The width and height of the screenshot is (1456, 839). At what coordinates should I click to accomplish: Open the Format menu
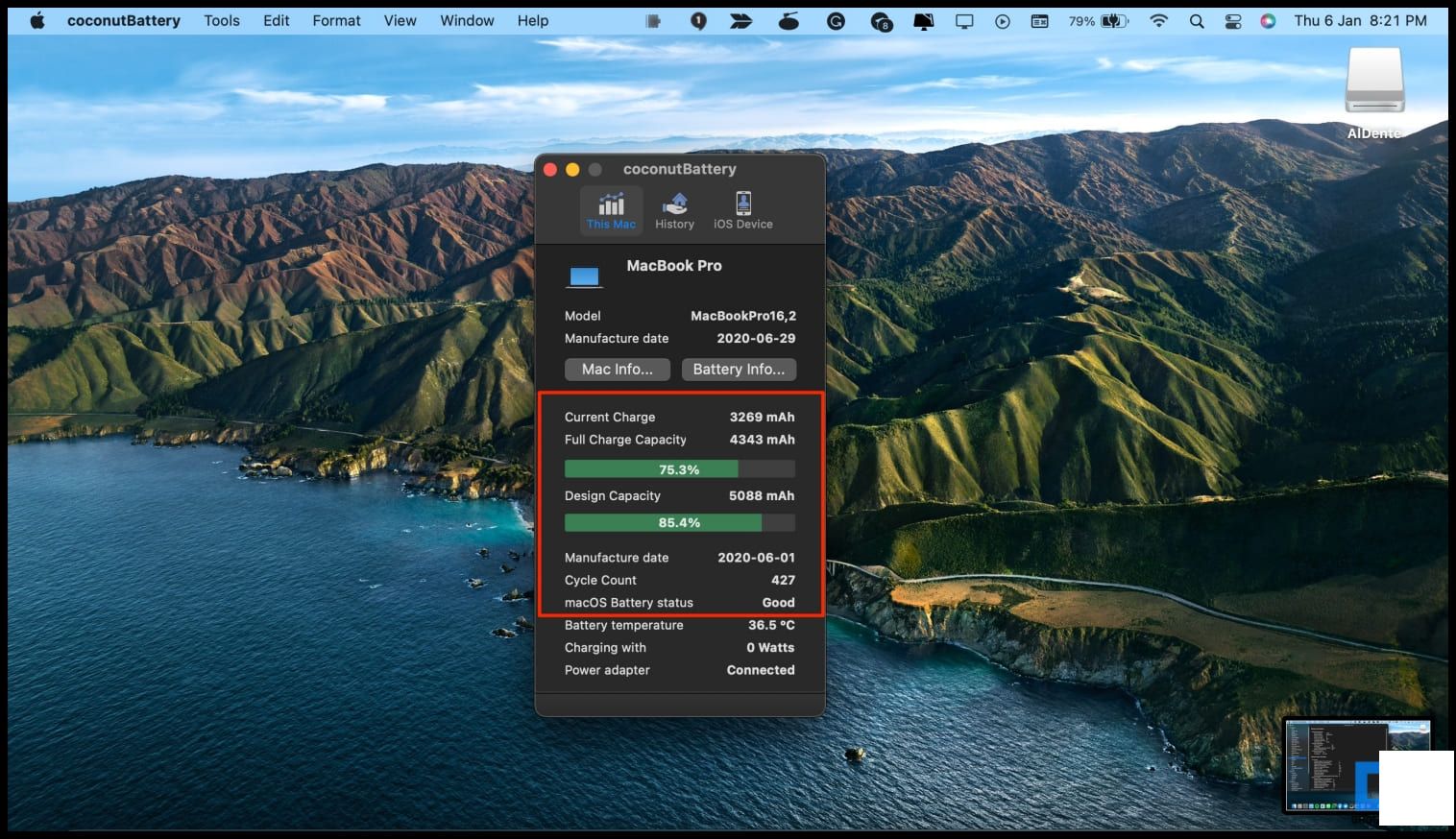pos(336,20)
